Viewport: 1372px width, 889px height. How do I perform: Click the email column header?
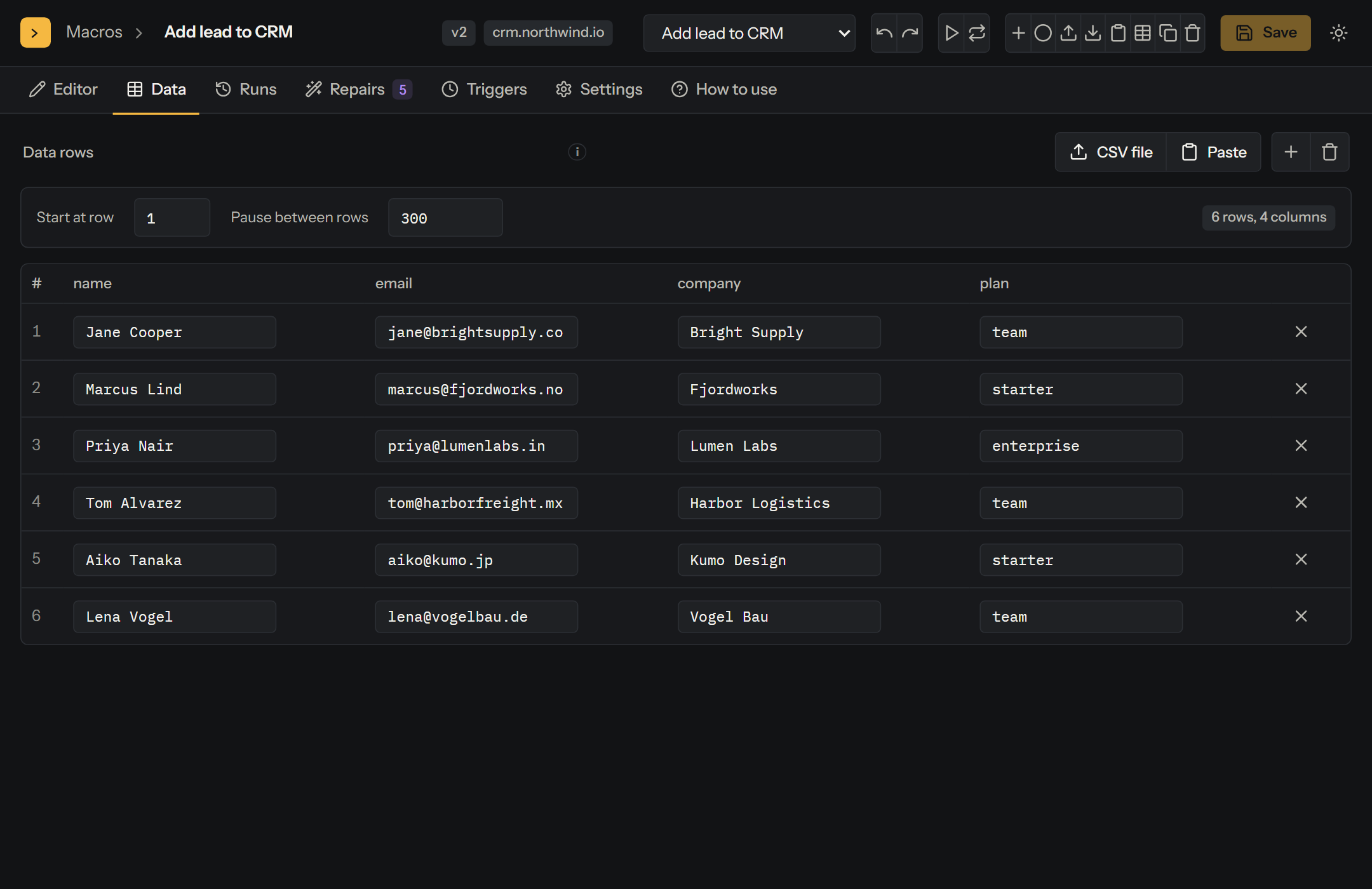point(394,283)
